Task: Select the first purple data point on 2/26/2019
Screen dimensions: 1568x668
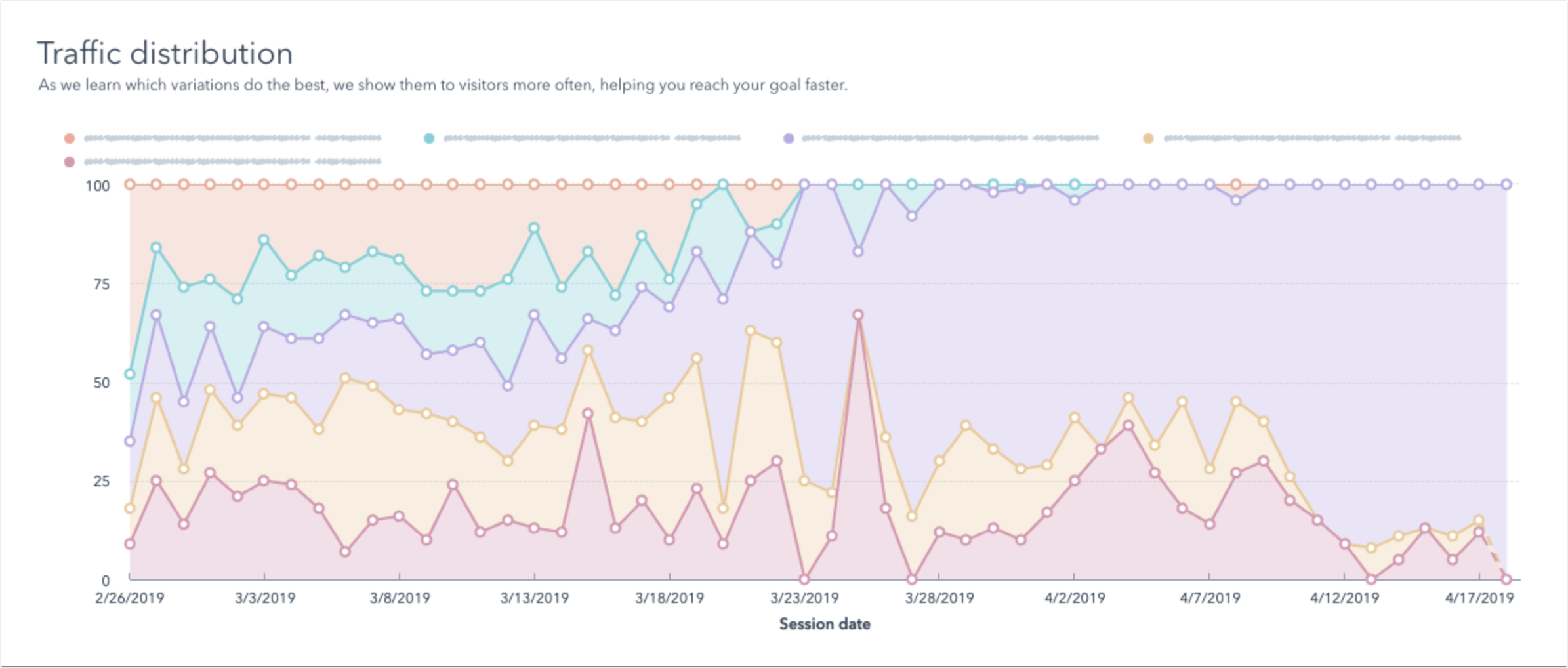Action: 130,441
